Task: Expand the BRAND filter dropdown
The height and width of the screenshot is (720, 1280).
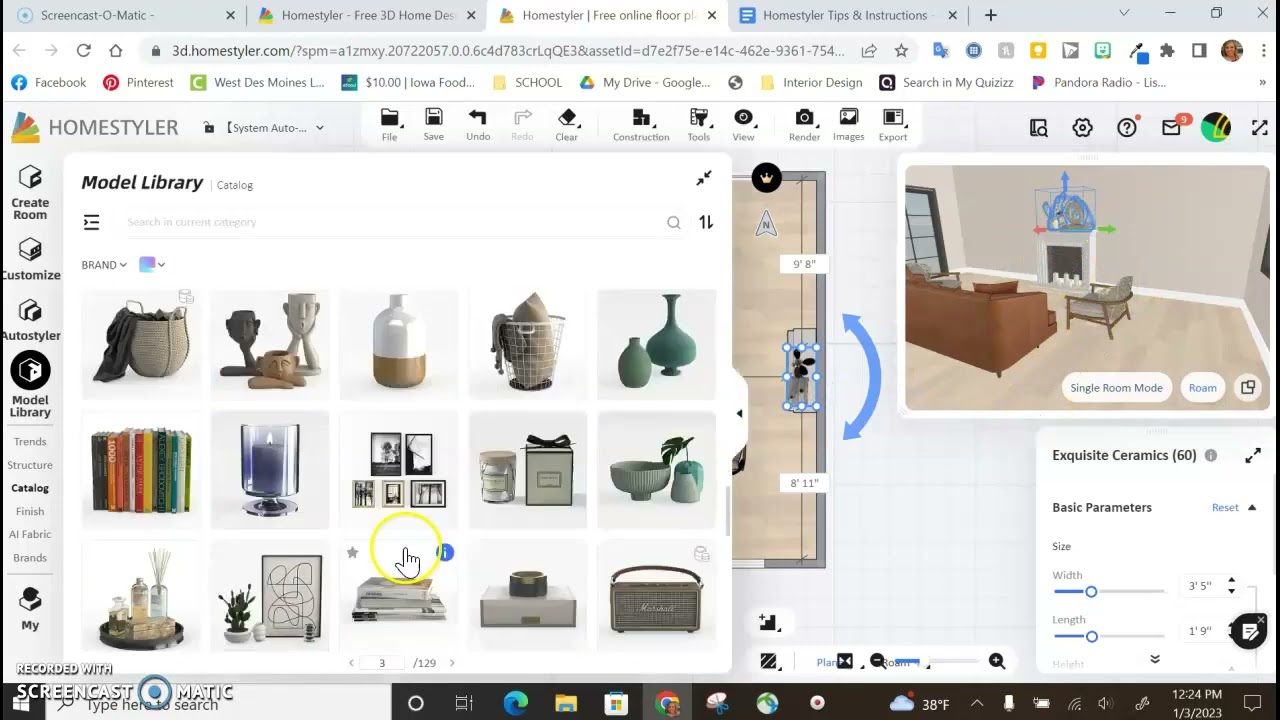Action: coord(104,265)
